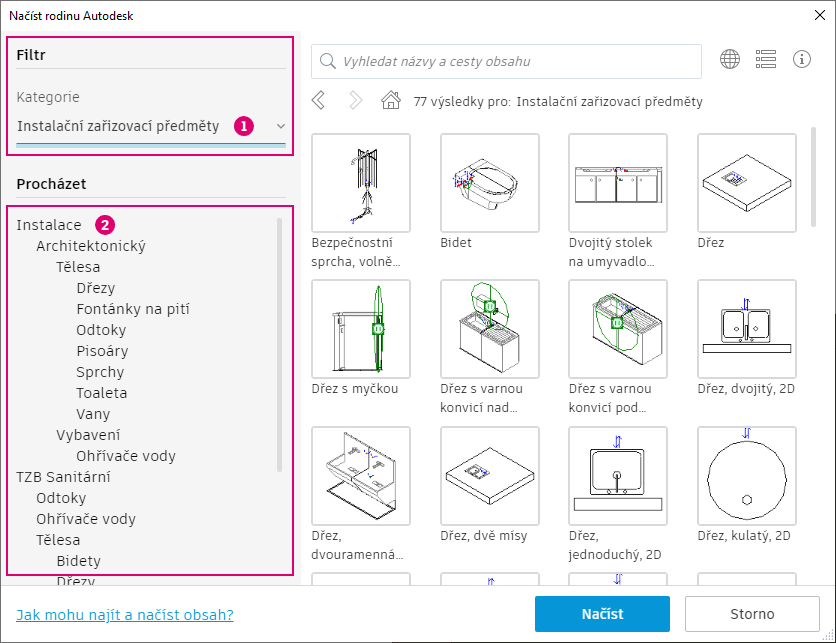Select the Bezpečnostní sprcha thumbnail
The height and width of the screenshot is (643, 836).
(361, 183)
